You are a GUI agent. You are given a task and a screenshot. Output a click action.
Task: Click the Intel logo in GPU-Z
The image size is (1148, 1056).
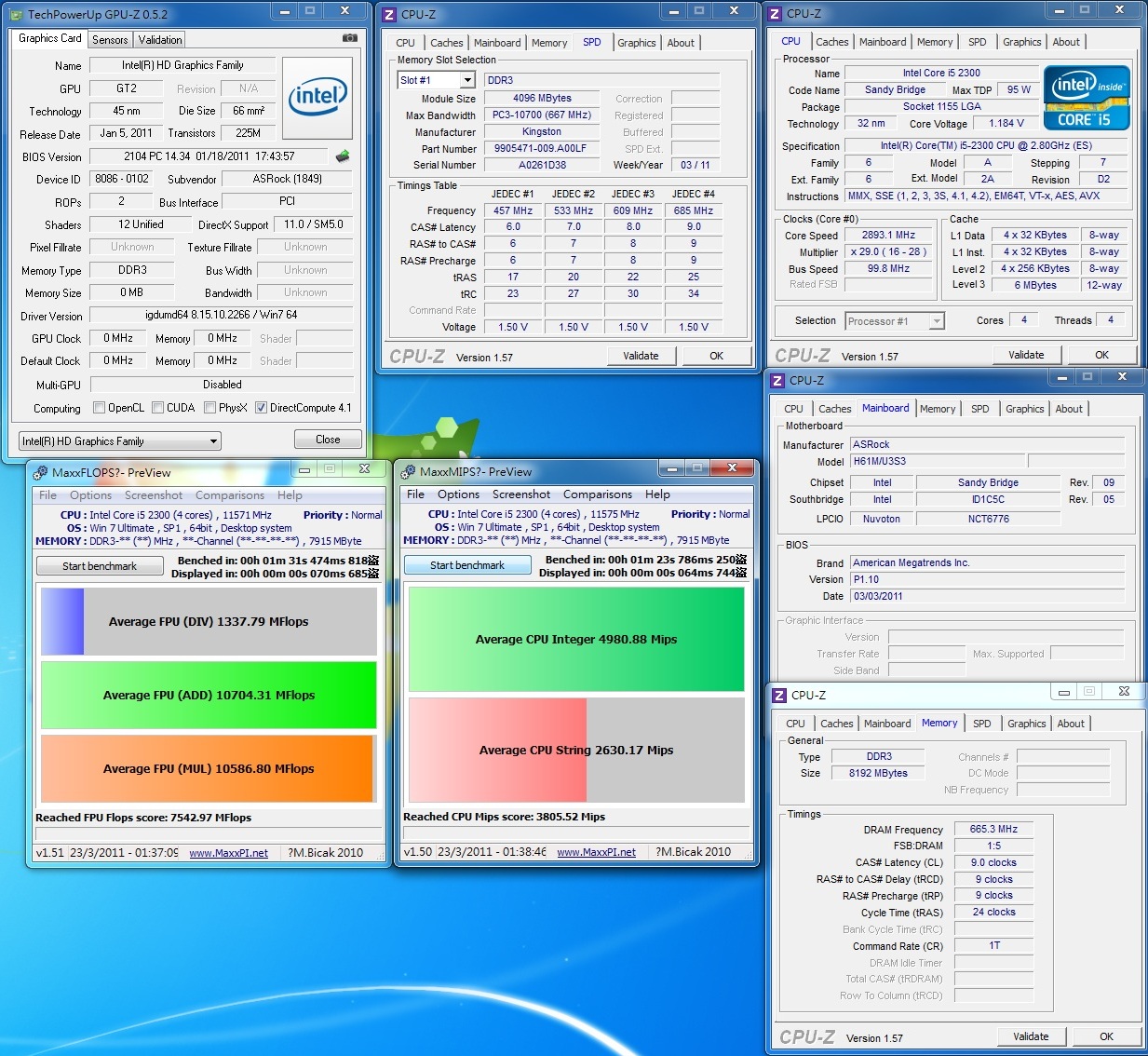pos(317,99)
